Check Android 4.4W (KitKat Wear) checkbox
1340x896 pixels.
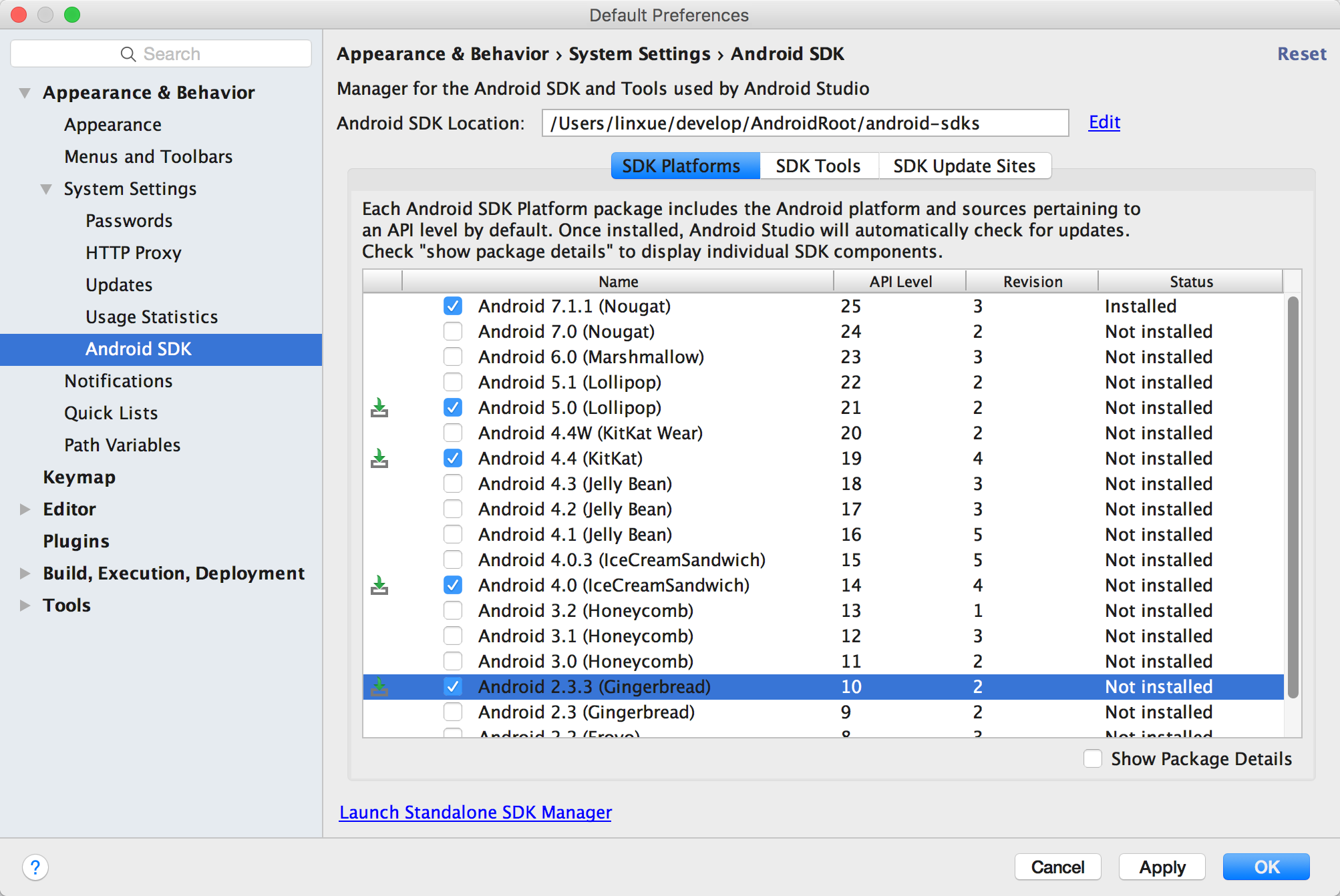tap(453, 433)
